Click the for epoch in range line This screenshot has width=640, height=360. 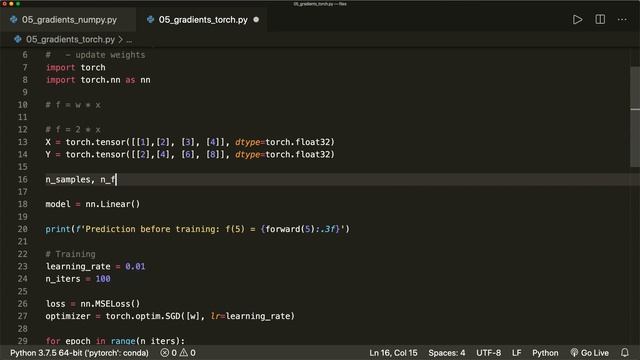[115, 341]
